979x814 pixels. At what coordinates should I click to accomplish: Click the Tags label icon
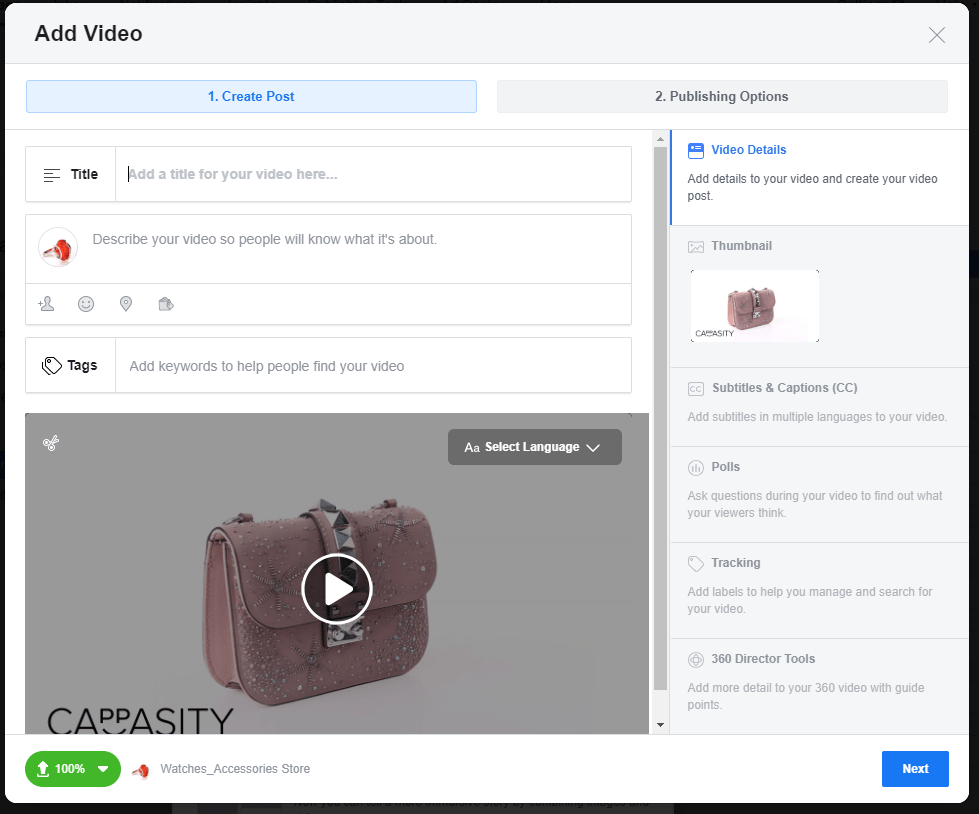(x=52, y=366)
